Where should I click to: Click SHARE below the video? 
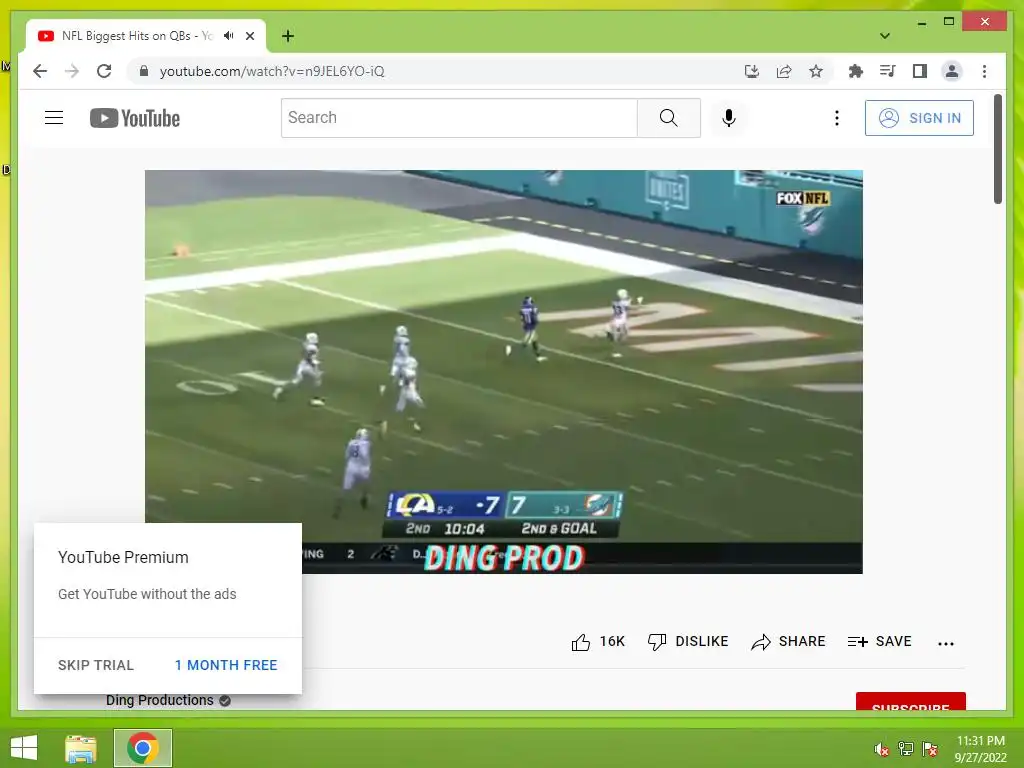[788, 642]
